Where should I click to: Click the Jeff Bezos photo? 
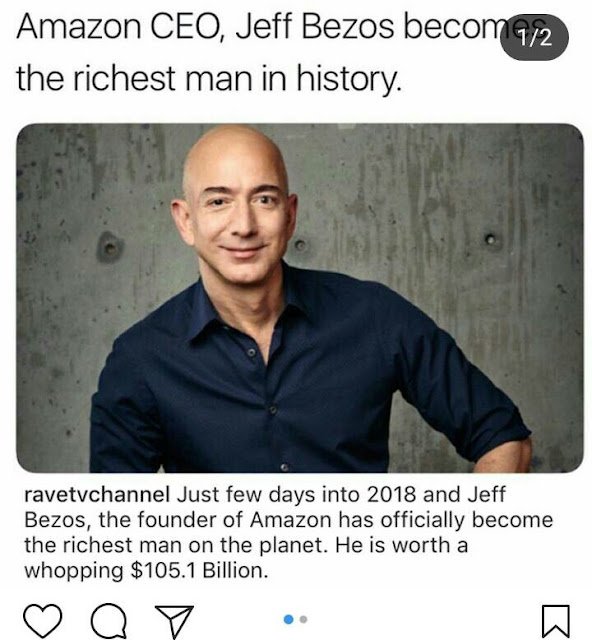(300, 298)
